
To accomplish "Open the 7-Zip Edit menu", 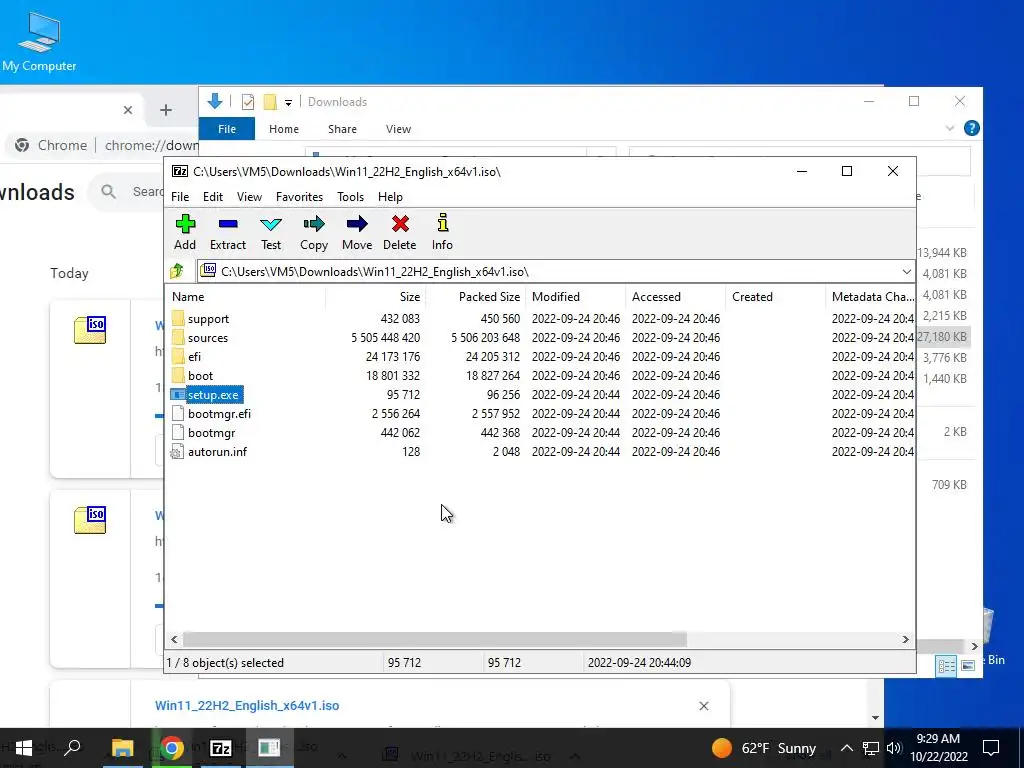I will tap(213, 197).
